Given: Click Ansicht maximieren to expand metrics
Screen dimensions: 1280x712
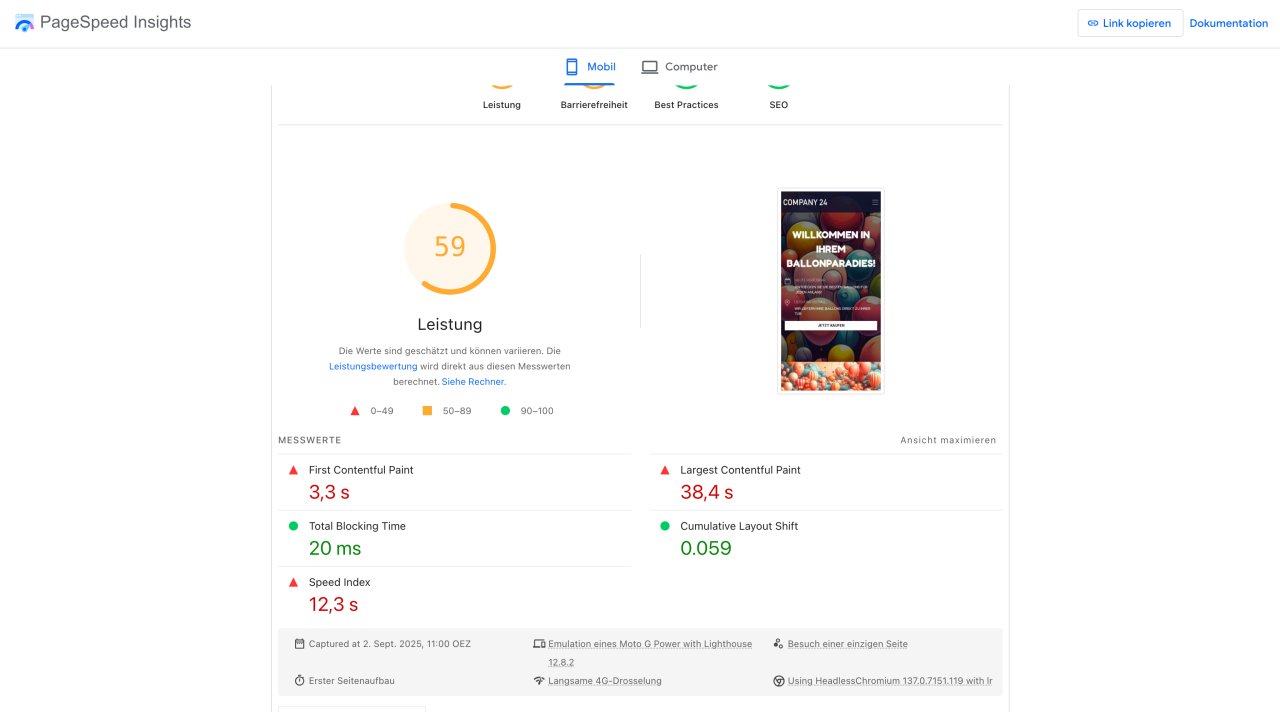Looking at the screenshot, I should 948,440.
